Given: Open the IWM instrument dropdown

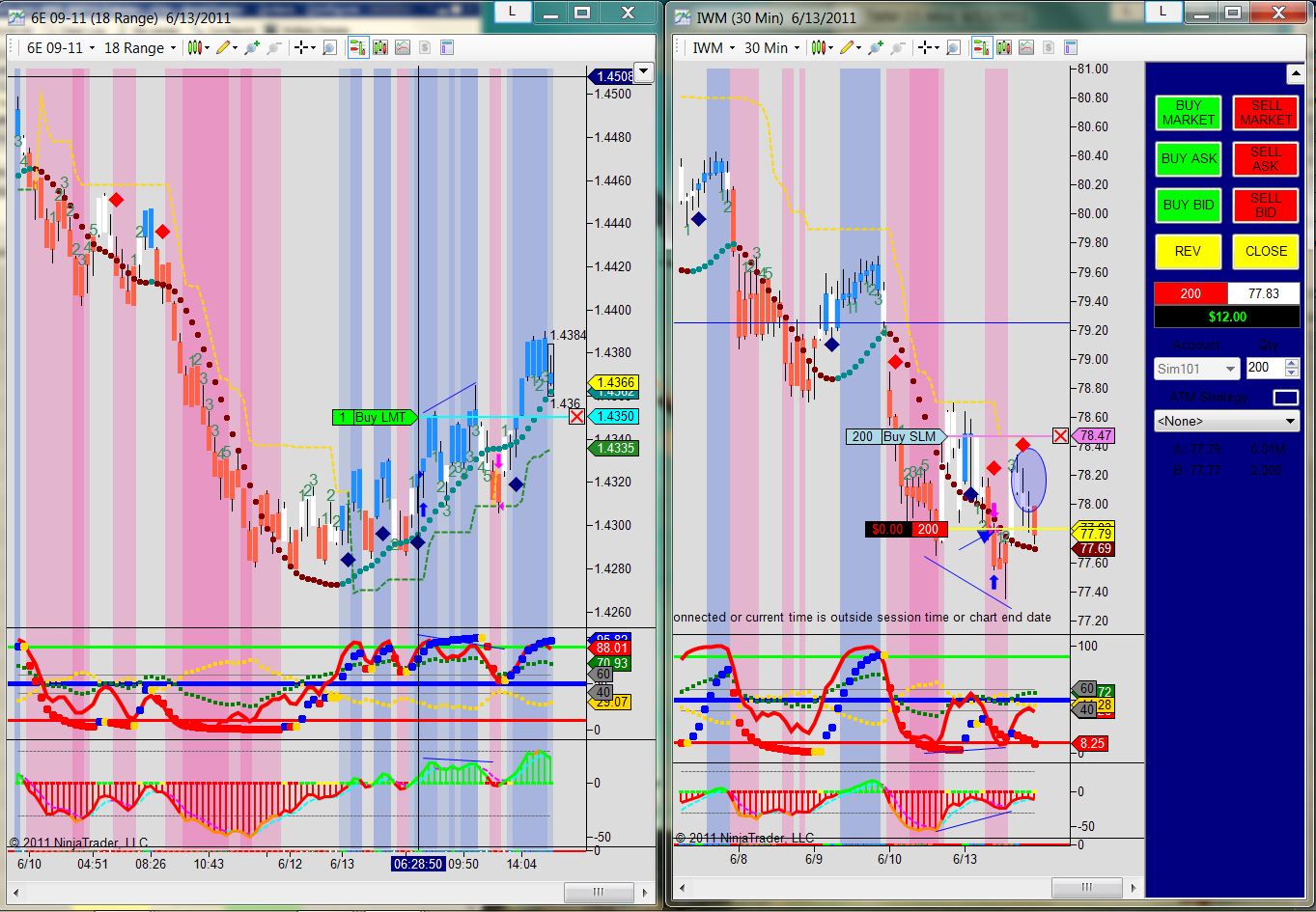Looking at the screenshot, I should tap(714, 47).
